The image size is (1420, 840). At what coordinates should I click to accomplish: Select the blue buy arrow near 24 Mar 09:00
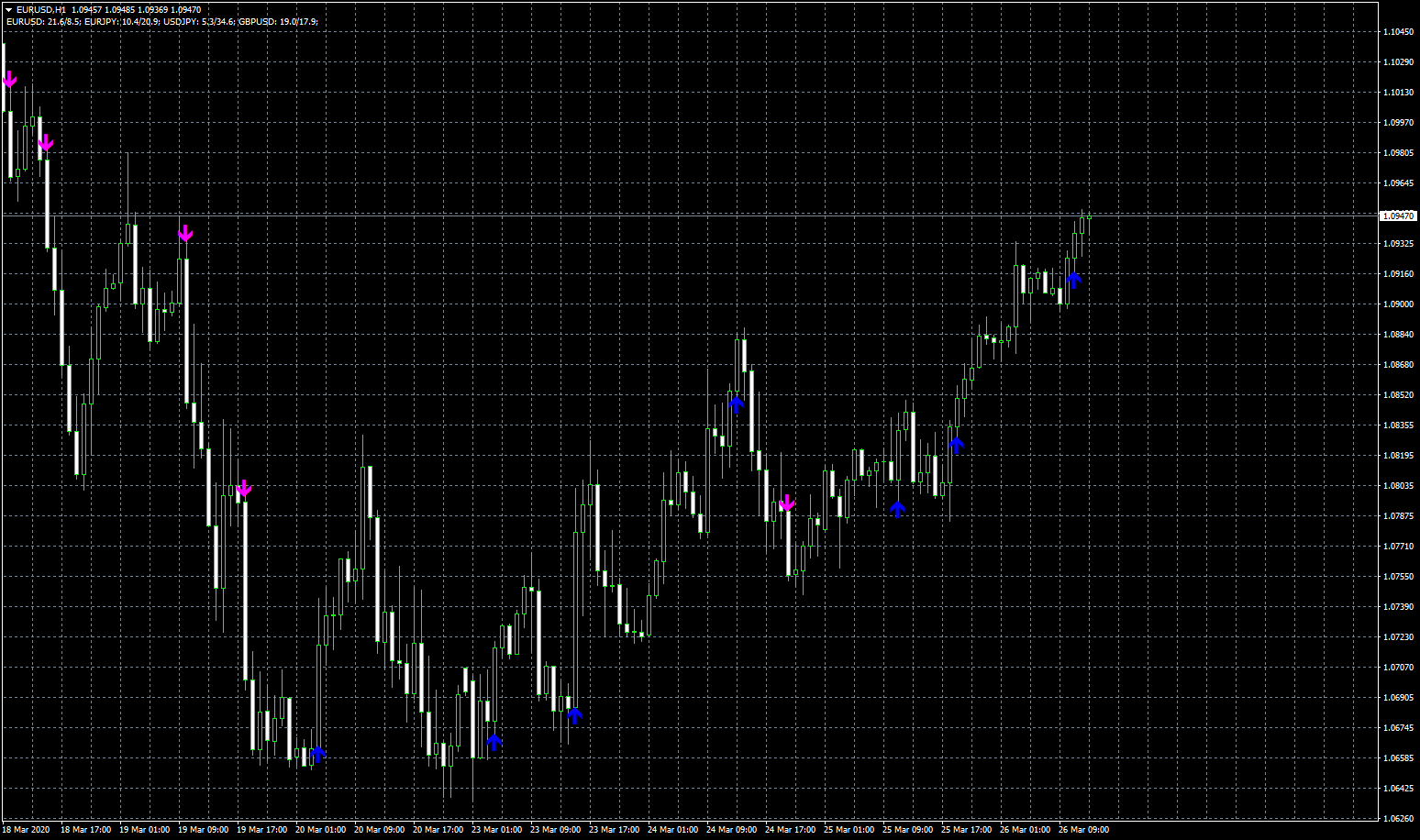click(736, 403)
